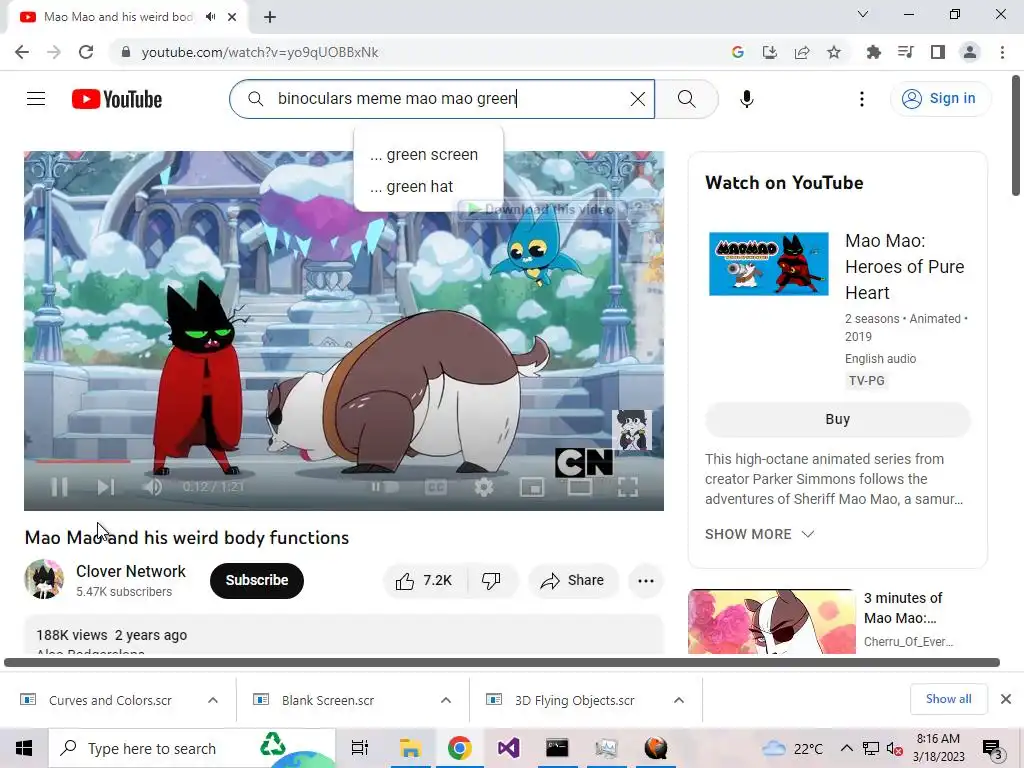Screen dimensions: 1024x768
Task: Switch to theater mode
Action: tap(580, 487)
